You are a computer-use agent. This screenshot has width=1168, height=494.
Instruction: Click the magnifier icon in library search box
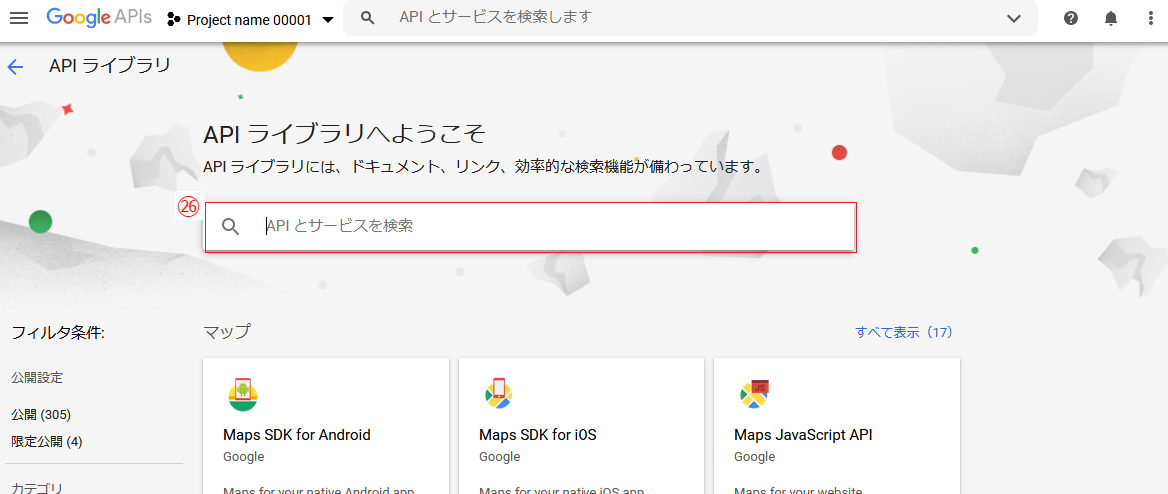coord(231,227)
